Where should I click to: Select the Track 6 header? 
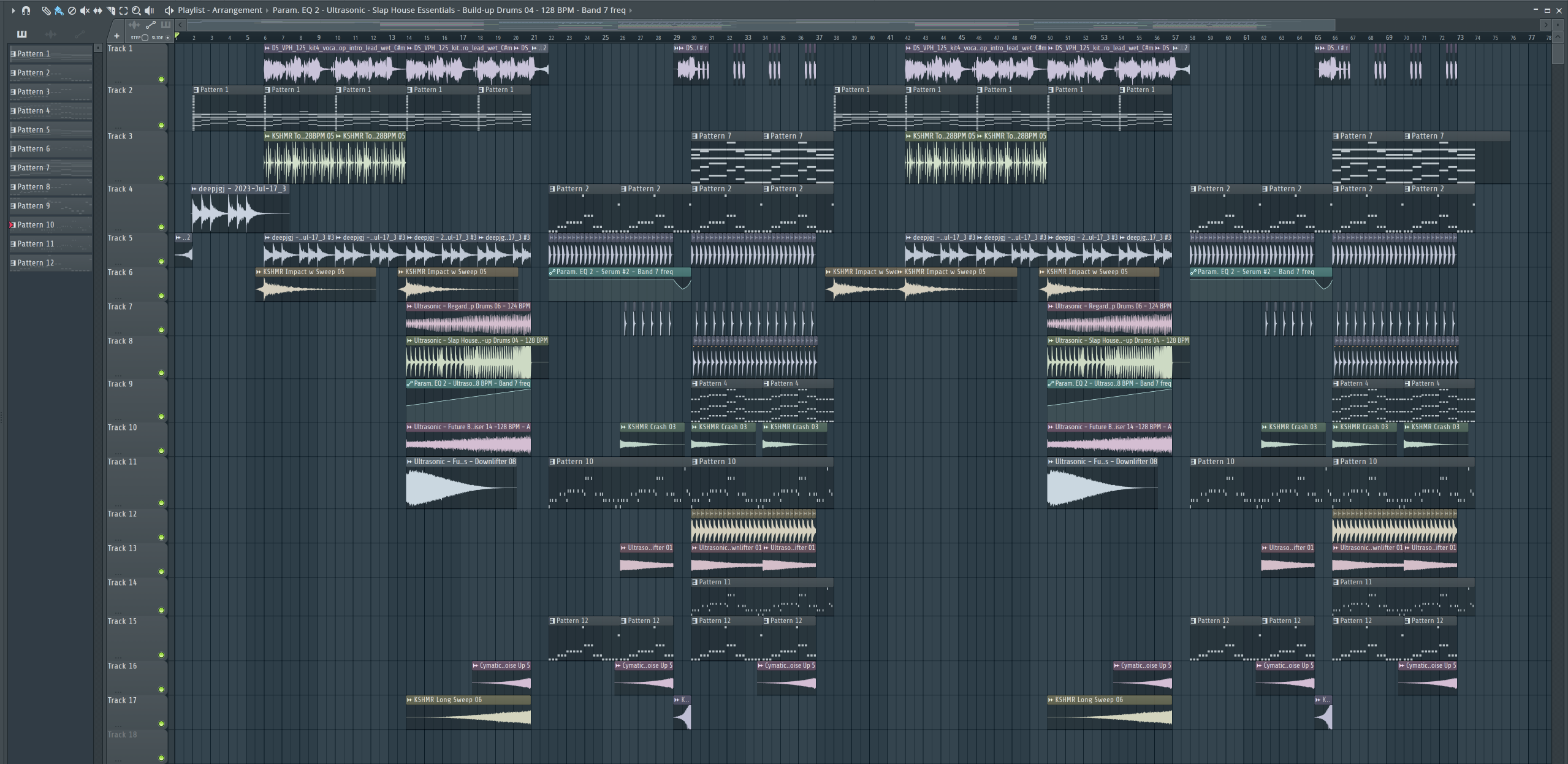137,284
